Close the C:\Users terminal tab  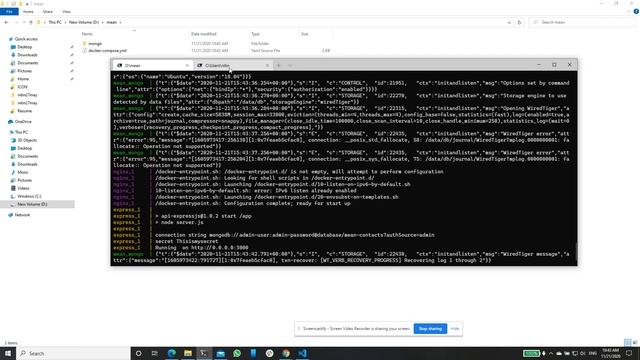pyautogui.click(x=267, y=65)
